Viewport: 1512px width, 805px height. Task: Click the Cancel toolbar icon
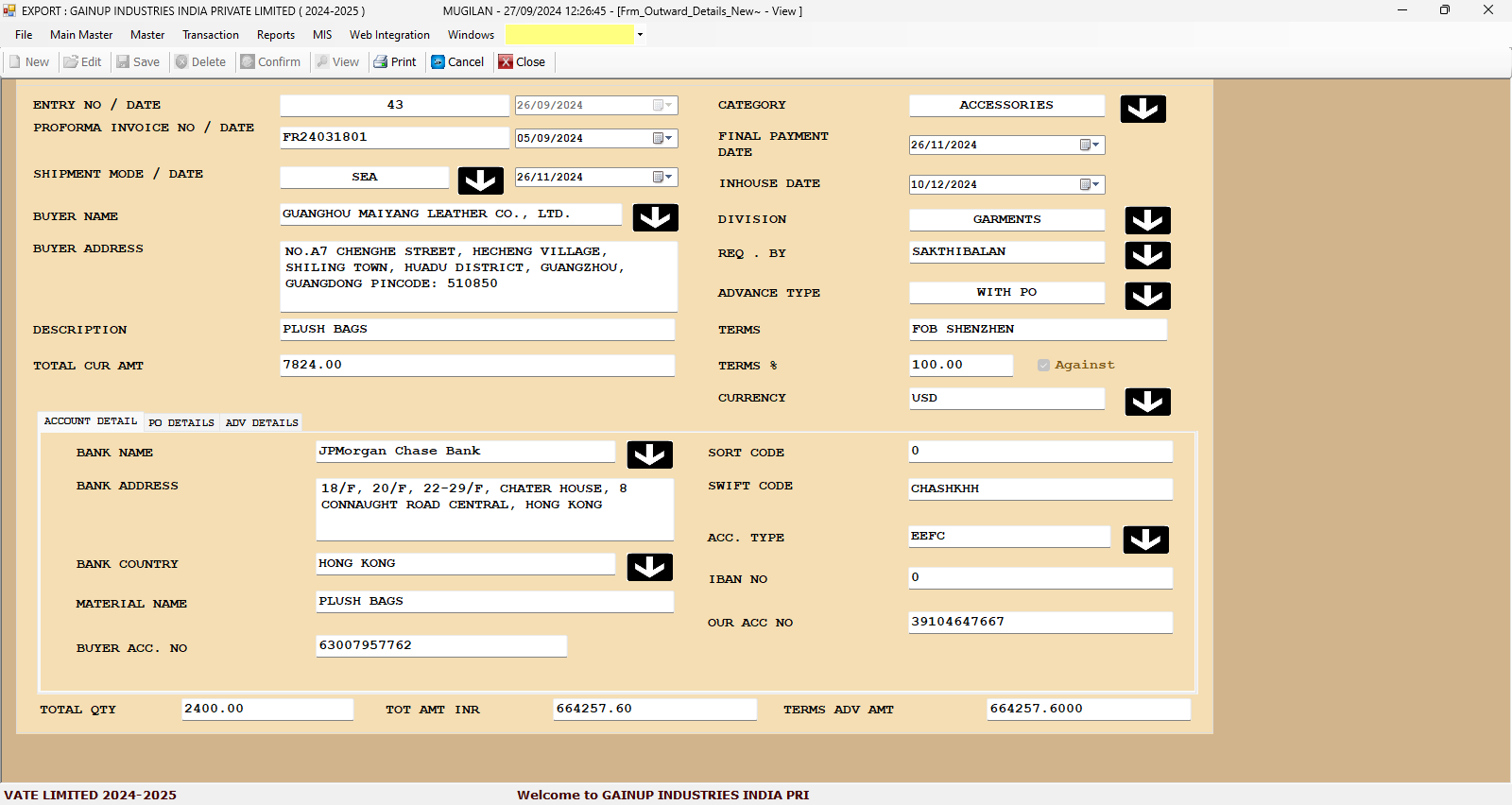[438, 62]
